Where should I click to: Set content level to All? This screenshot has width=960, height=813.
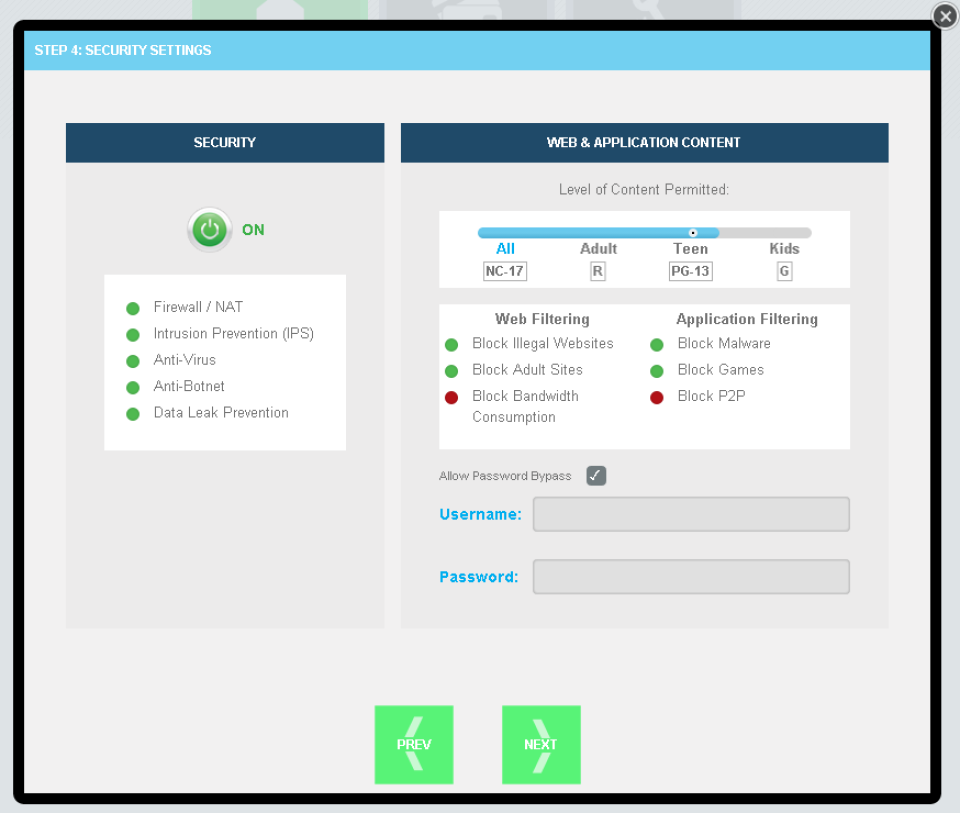(x=505, y=249)
